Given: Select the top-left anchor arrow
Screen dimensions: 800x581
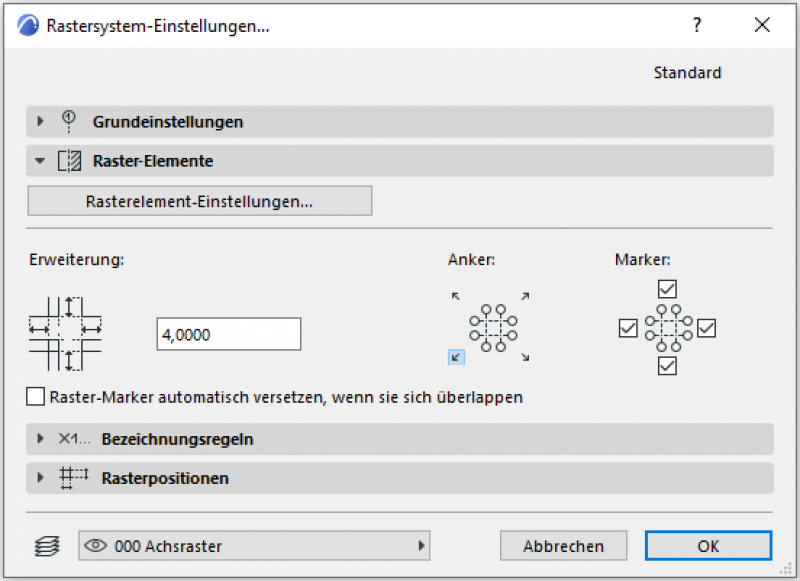Looking at the screenshot, I should coord(456,296).
